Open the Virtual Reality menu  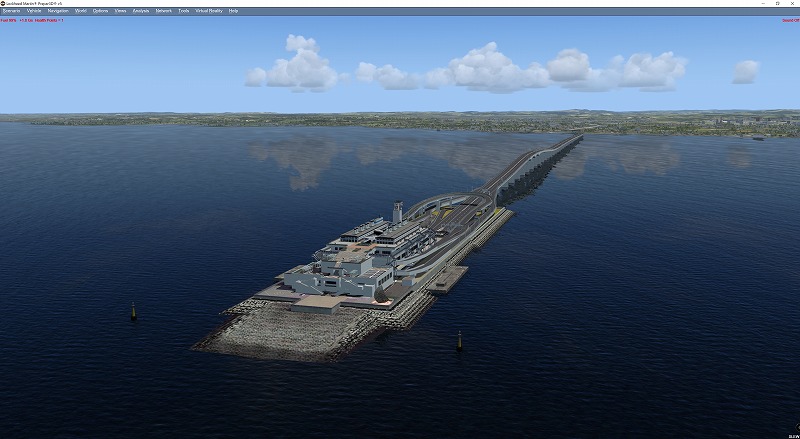click(208, 10)
